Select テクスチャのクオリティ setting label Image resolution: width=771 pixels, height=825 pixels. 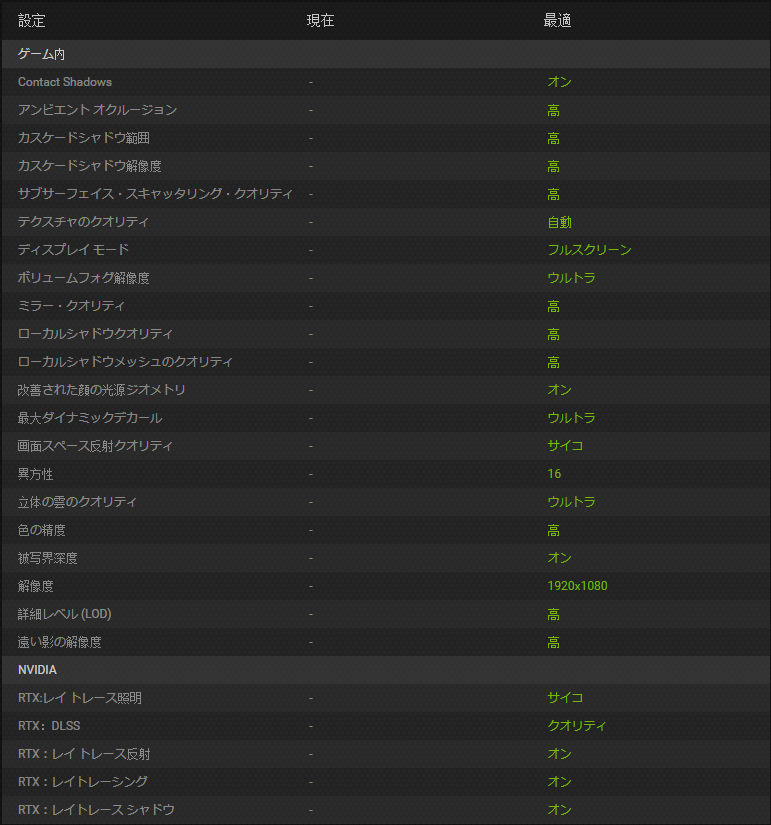83,222
